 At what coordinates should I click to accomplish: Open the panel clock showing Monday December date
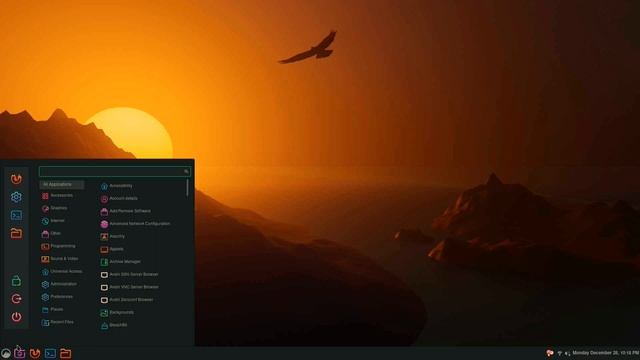point(605,353)
